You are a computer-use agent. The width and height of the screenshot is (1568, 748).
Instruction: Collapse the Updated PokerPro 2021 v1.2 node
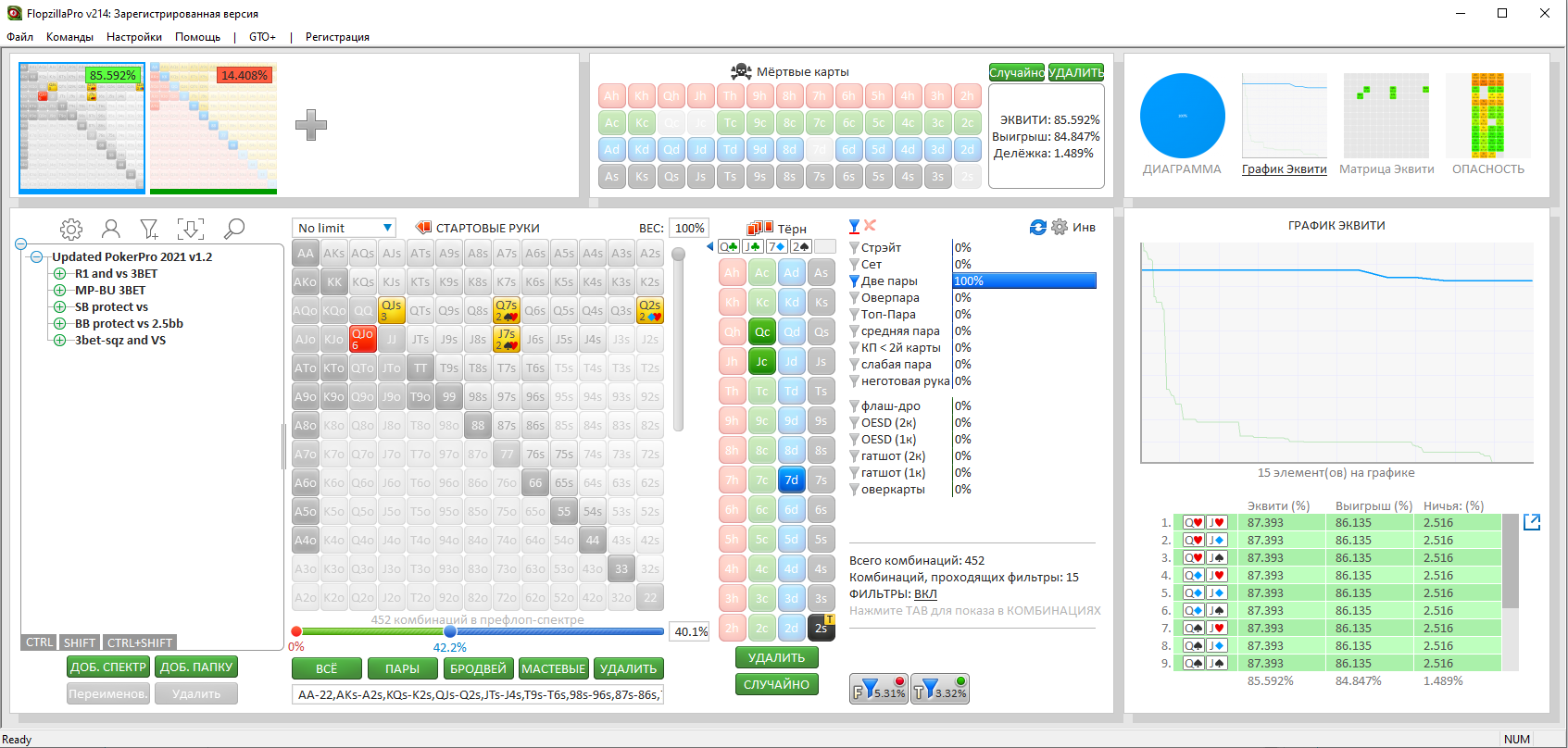[36, 256]
